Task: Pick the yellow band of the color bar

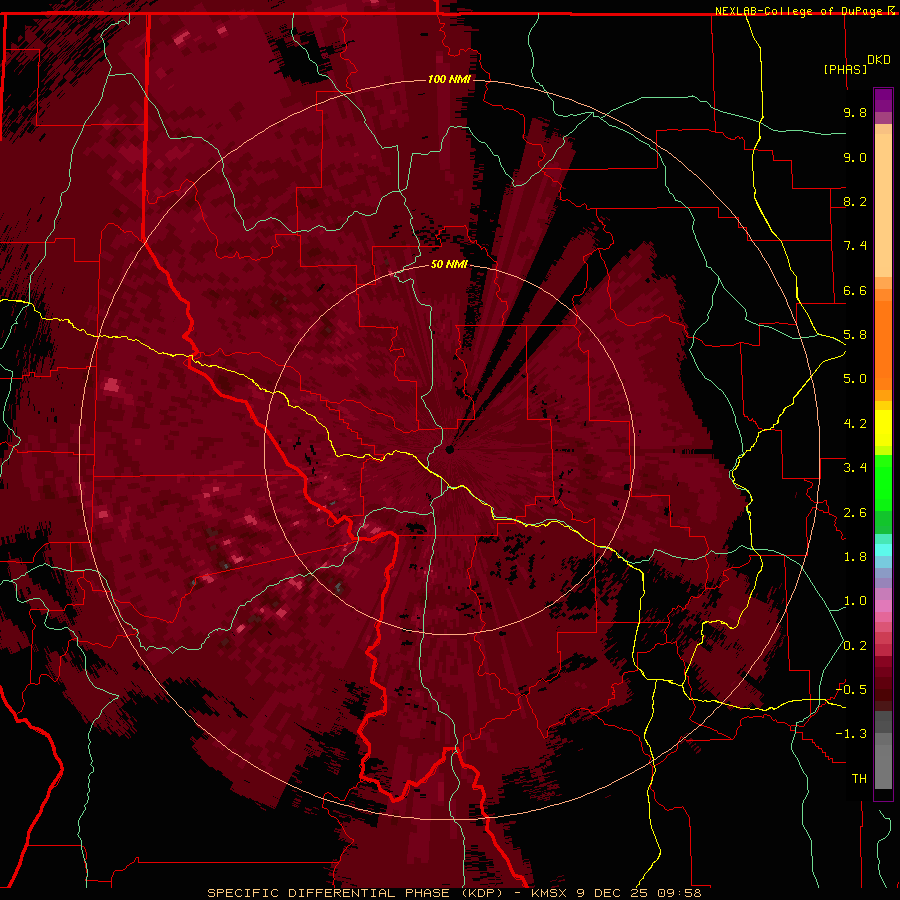Action: click(x=883, y=428)
